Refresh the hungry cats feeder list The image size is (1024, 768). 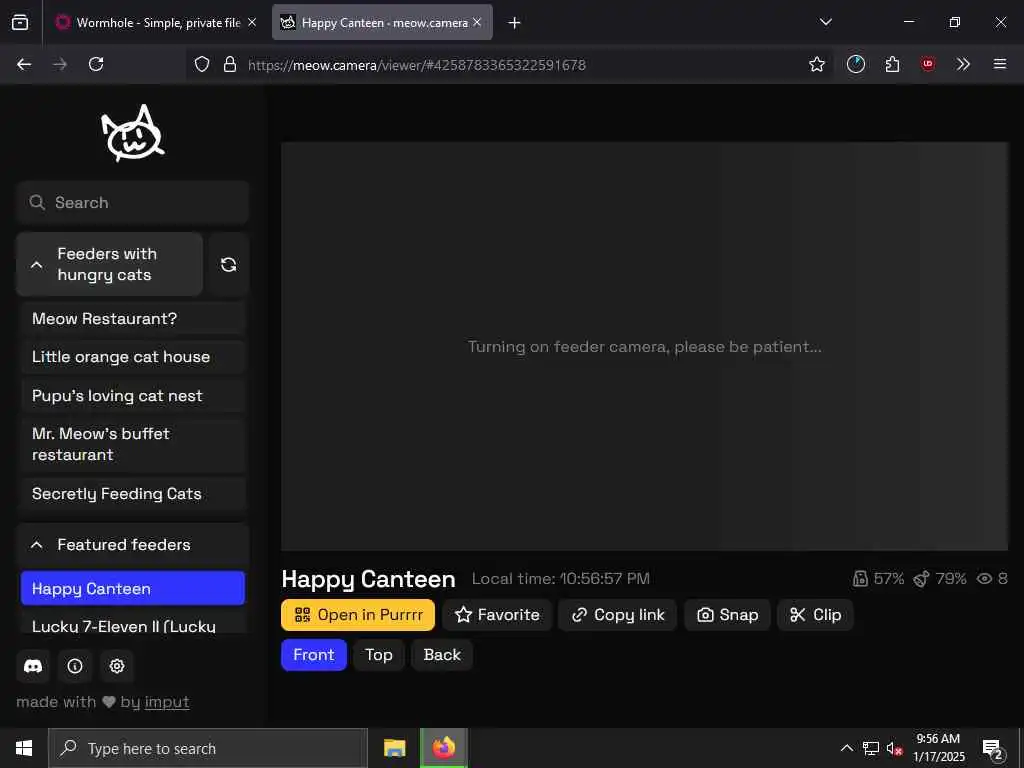click(229, 264)
